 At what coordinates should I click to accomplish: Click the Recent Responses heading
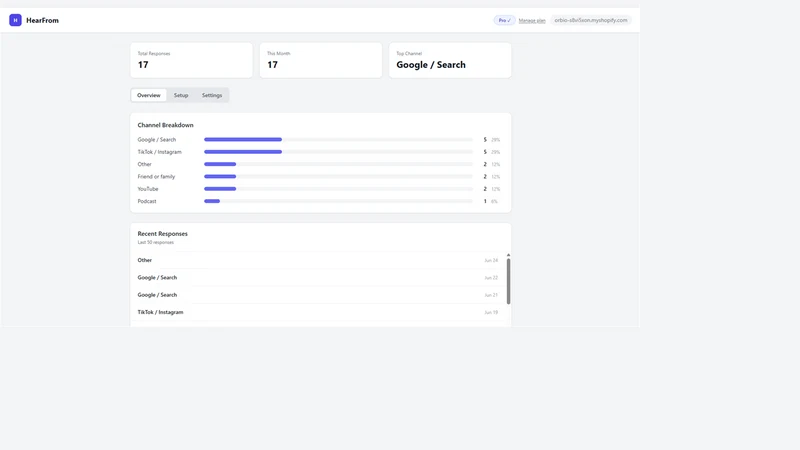162,234
